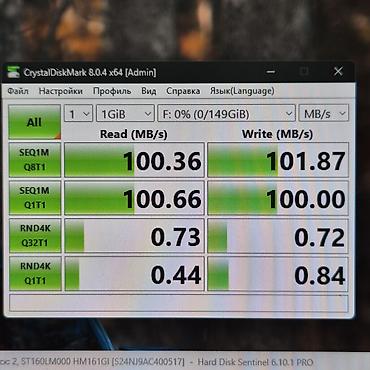Click the CrystalDiskMark app icon in title bar

(13, 72)
